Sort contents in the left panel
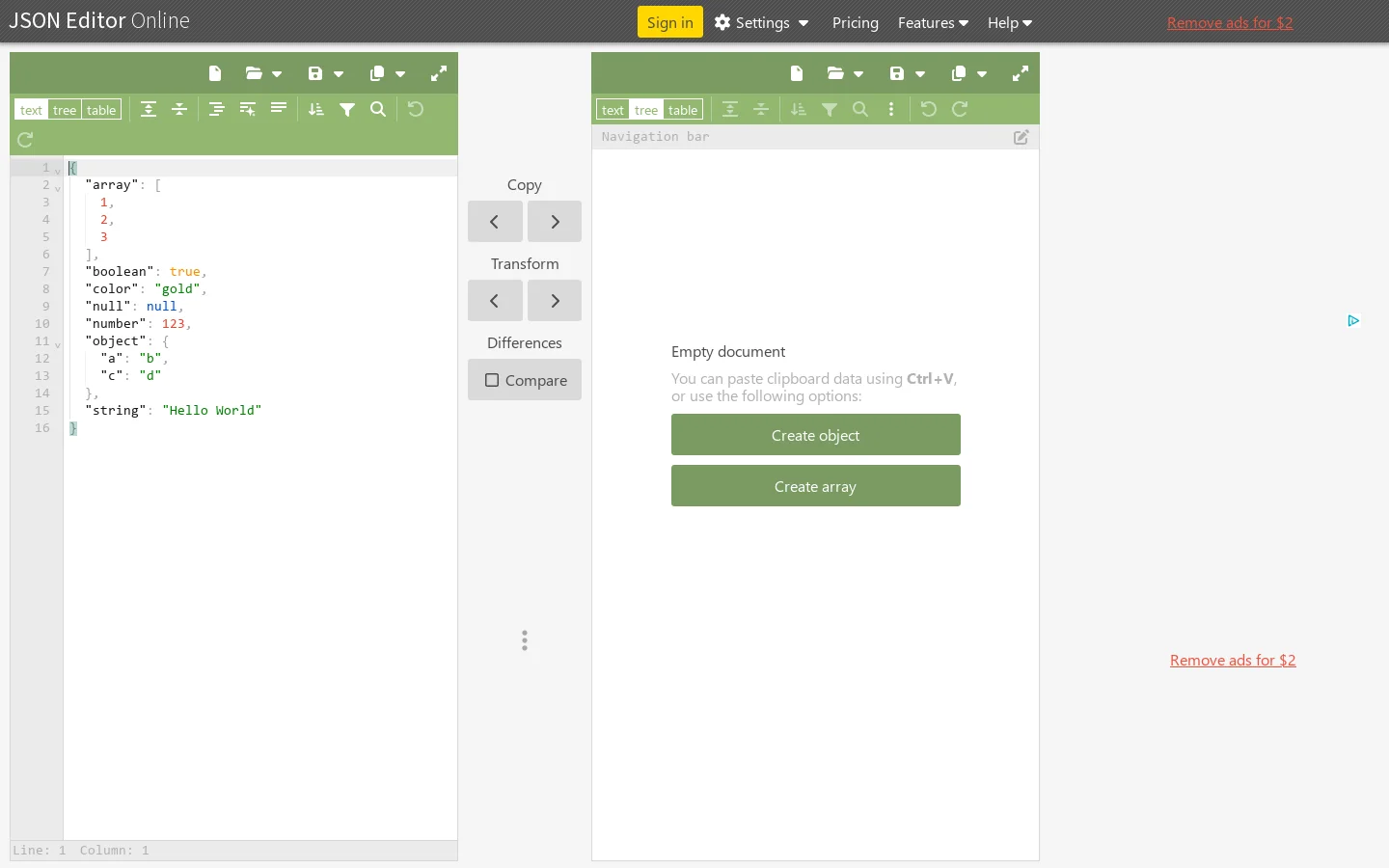Viewport: 1389px width, 868px height. [x=316, y=109]
